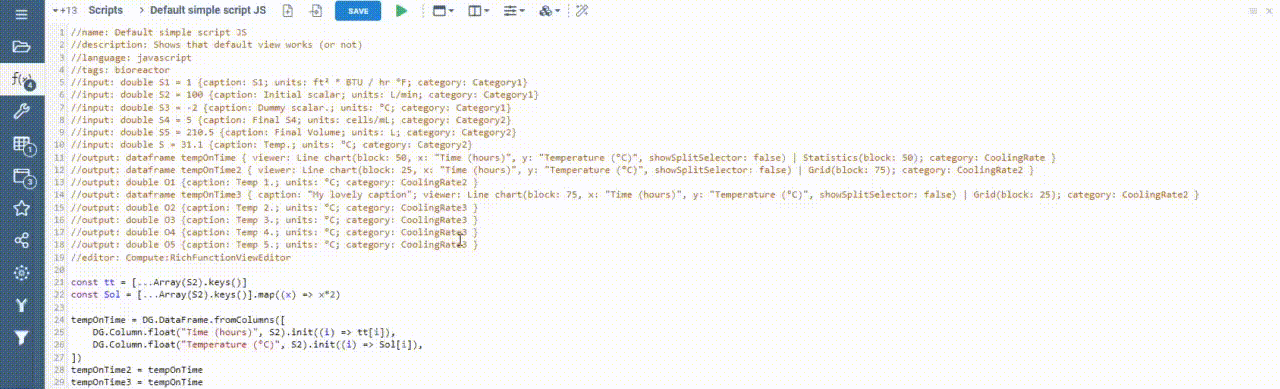Viewport: 1280px width, 389px height.
Task: Click the '//input: double S2 = 100' code line
Action: click(305, 95)
